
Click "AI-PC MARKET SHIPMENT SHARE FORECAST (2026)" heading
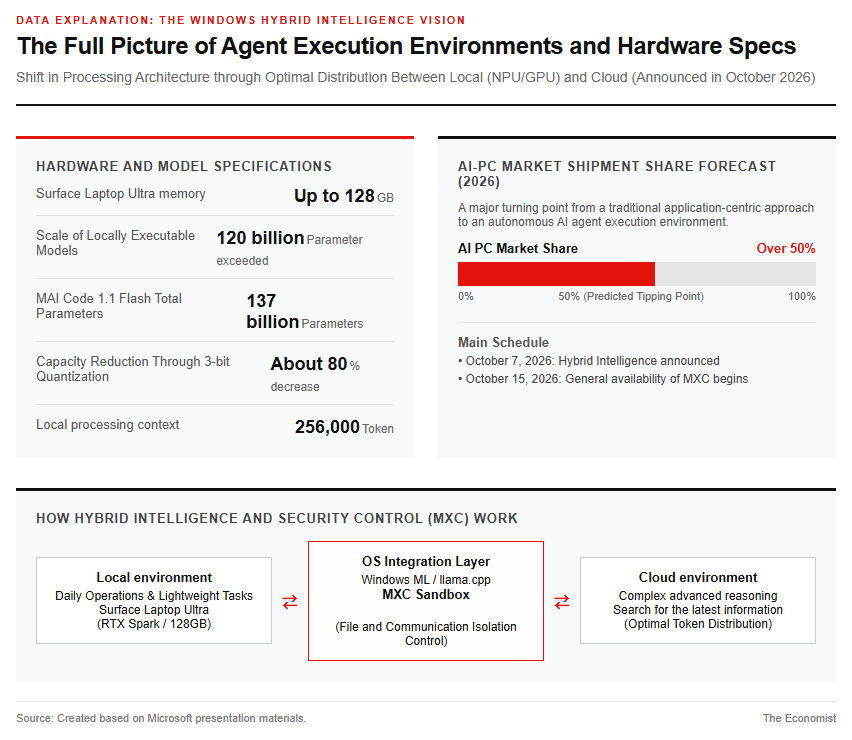click(617, 174)
